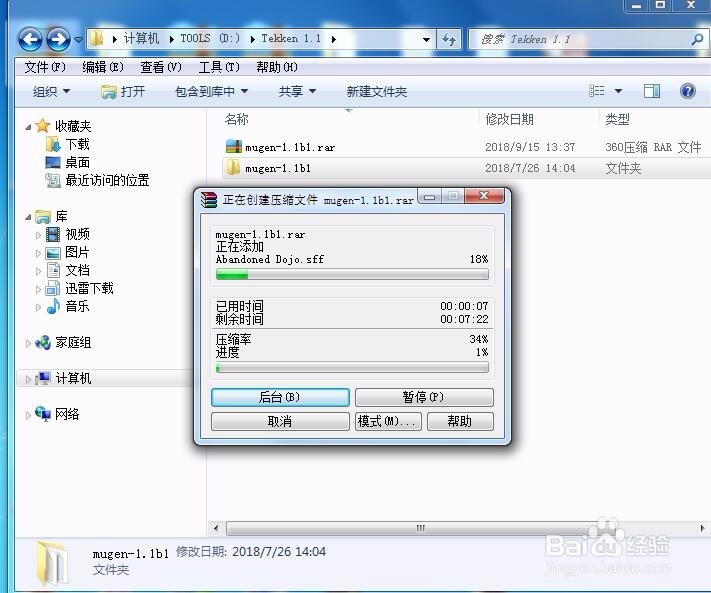
Task: Click 新建文件夹 in toolbar
Action: pos(377,92)
